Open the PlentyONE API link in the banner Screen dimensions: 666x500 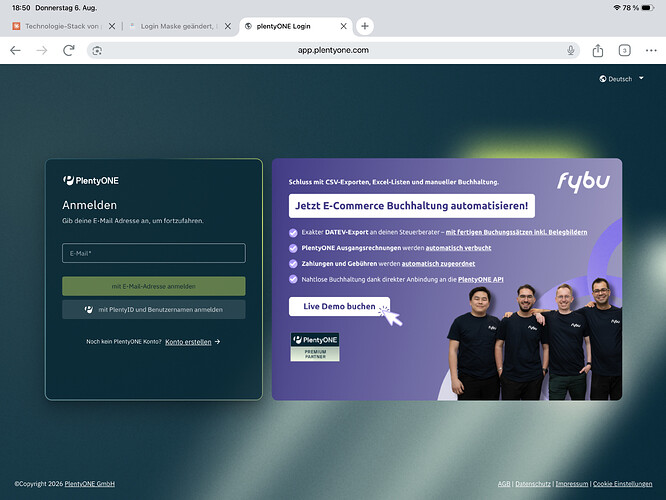(481, 280)
